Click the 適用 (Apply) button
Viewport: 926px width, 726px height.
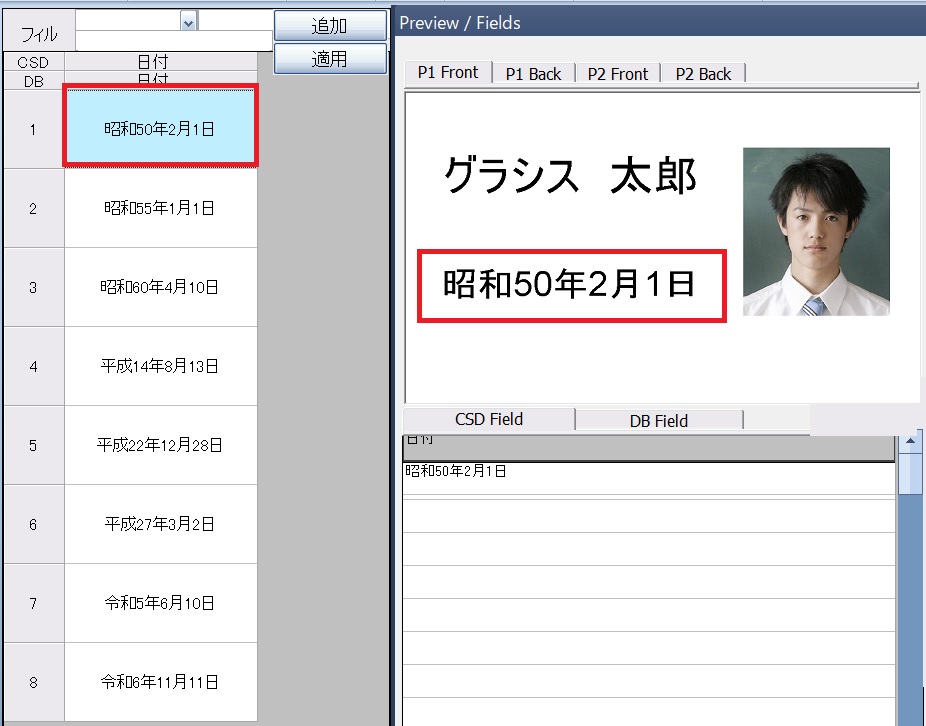click(329, 59)
